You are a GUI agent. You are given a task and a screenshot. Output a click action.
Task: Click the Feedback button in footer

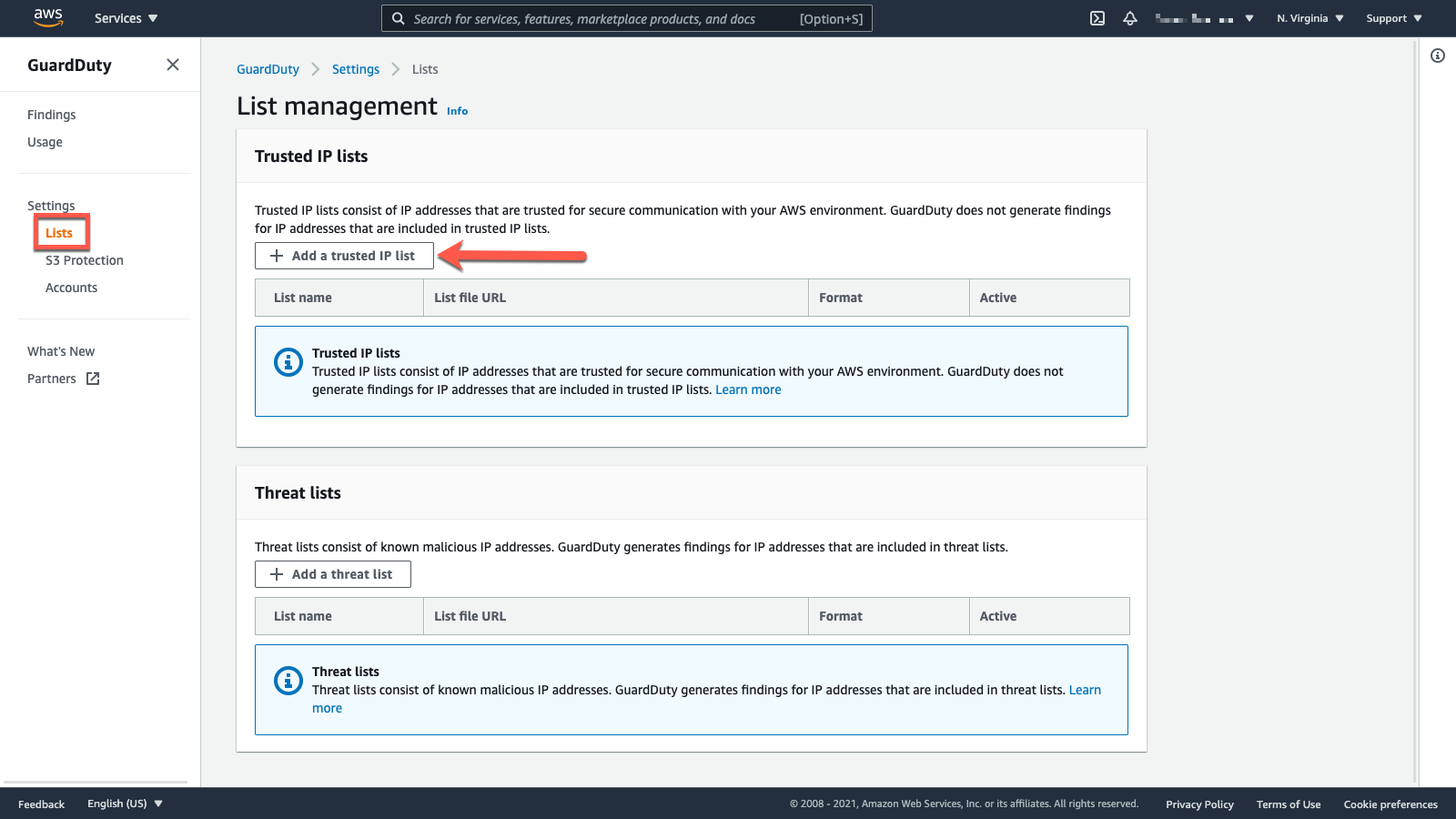(x=42, y=804)
